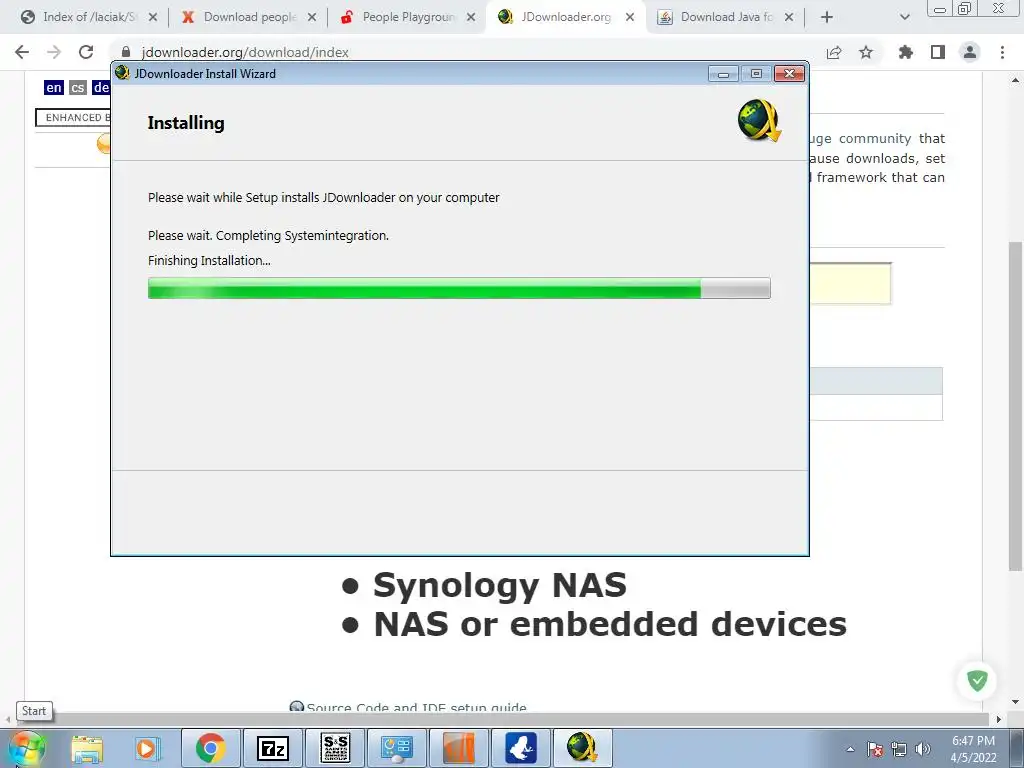Open the Chrome profile avatar
The image size is (1024, 768).
(970, 52)
